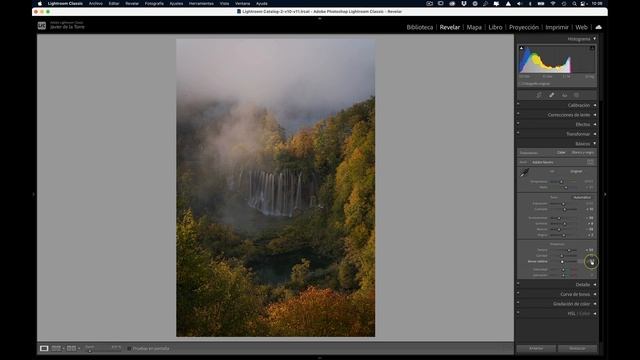Select the before/after comparison YY icon
640x360 pixels.
pyautogui.click(x=71, y=348)
